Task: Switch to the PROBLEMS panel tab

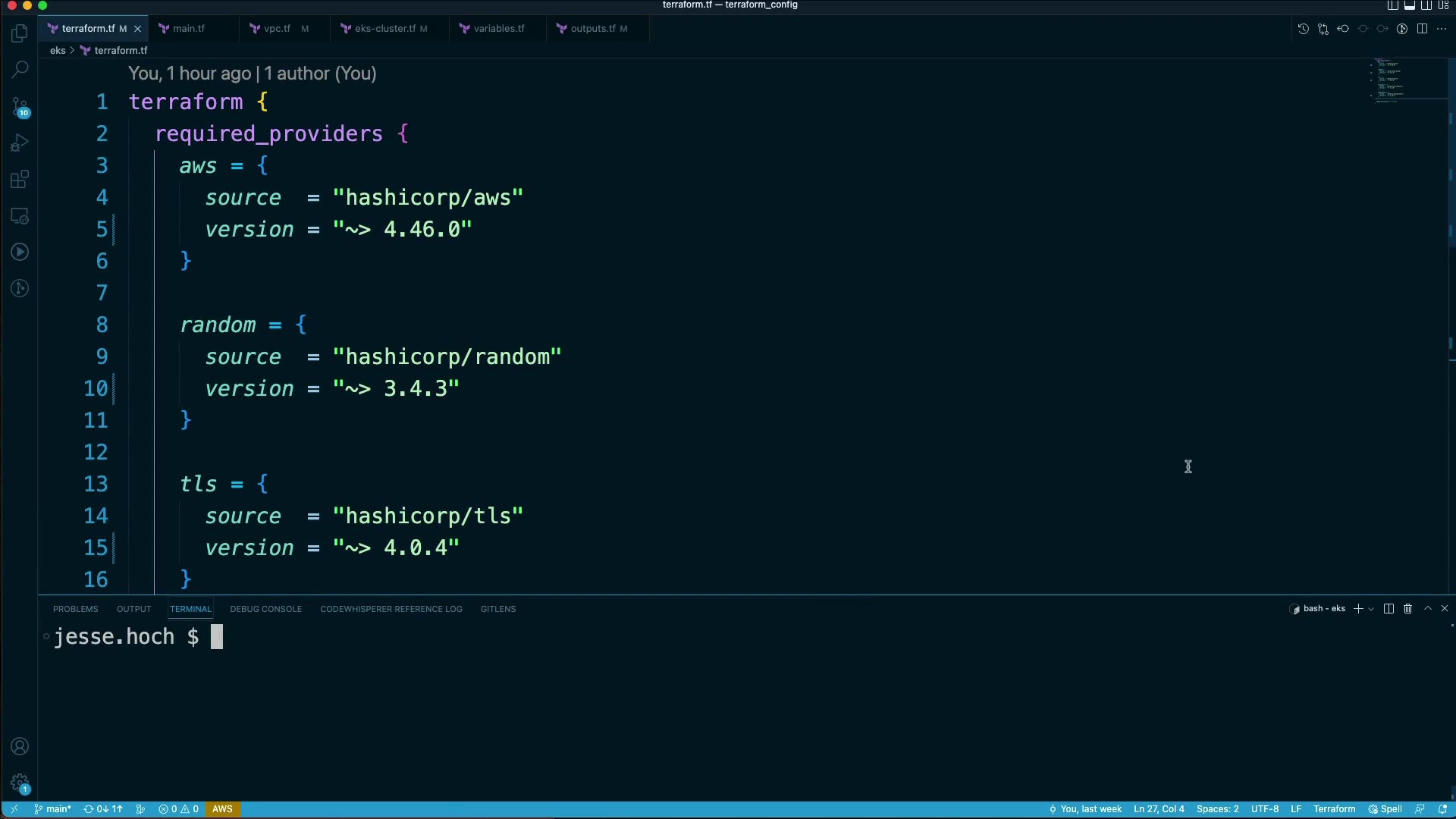Action: [x=75, y=609]
